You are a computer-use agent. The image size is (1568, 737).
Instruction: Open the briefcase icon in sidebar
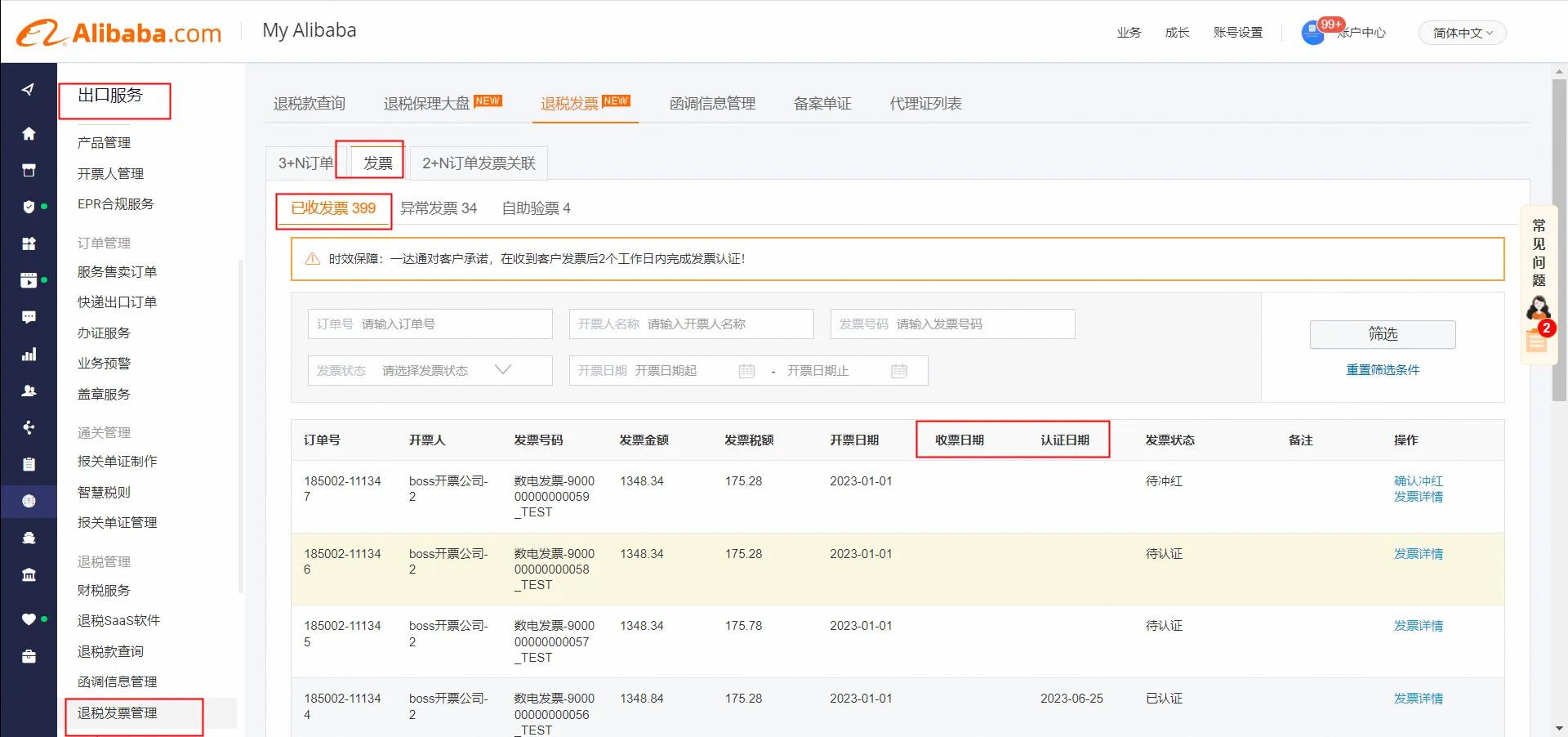[29, 656]
